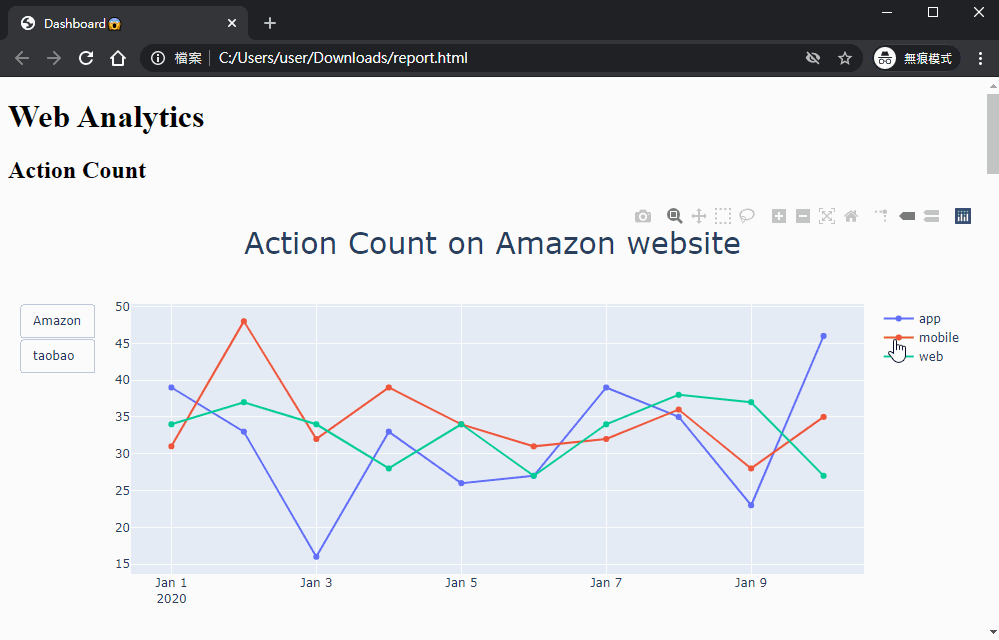Select the taobao button
The width and height of the screenshot is (999, 640).
point(57,356)
